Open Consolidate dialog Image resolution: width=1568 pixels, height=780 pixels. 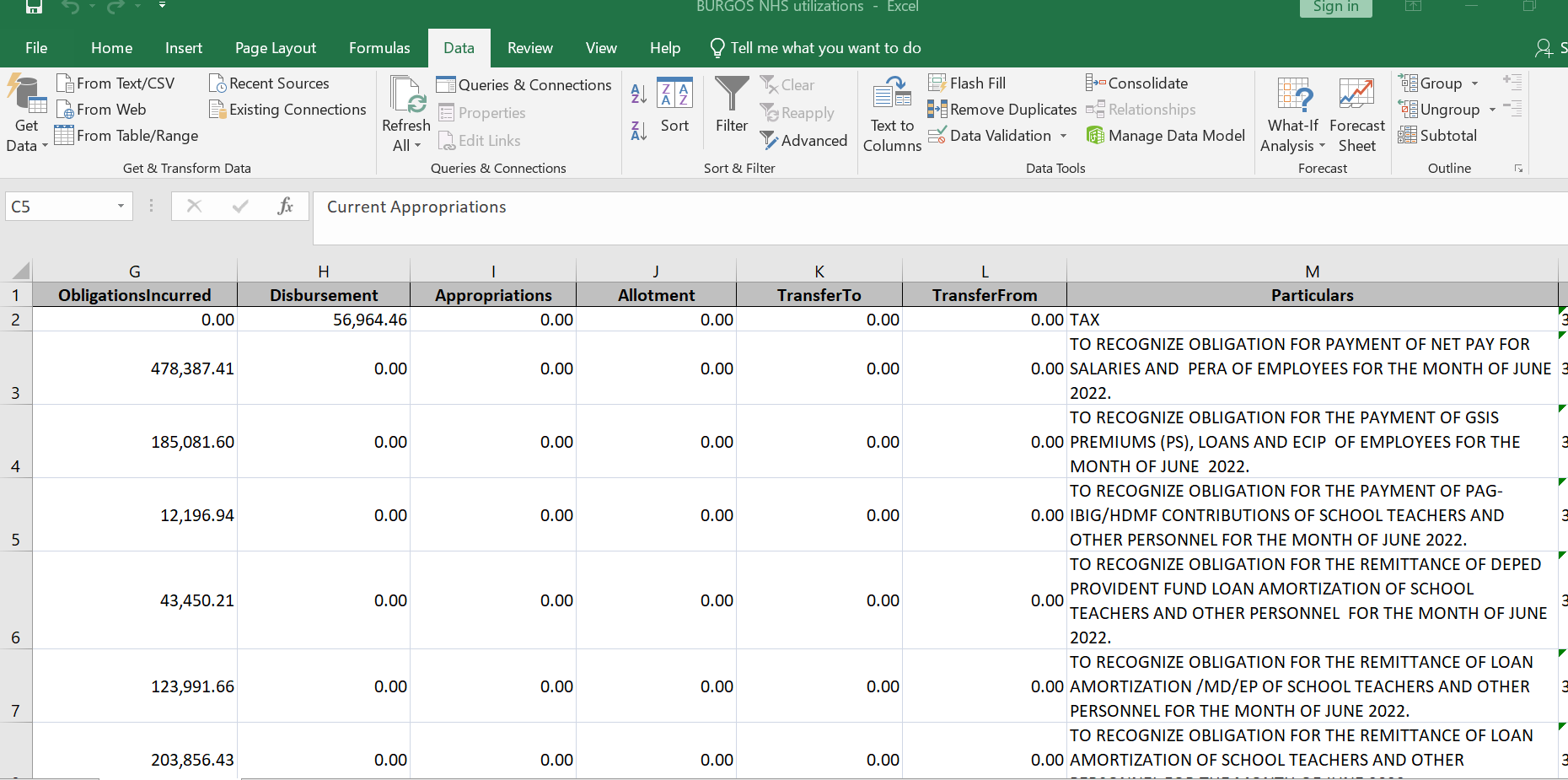1136,83
